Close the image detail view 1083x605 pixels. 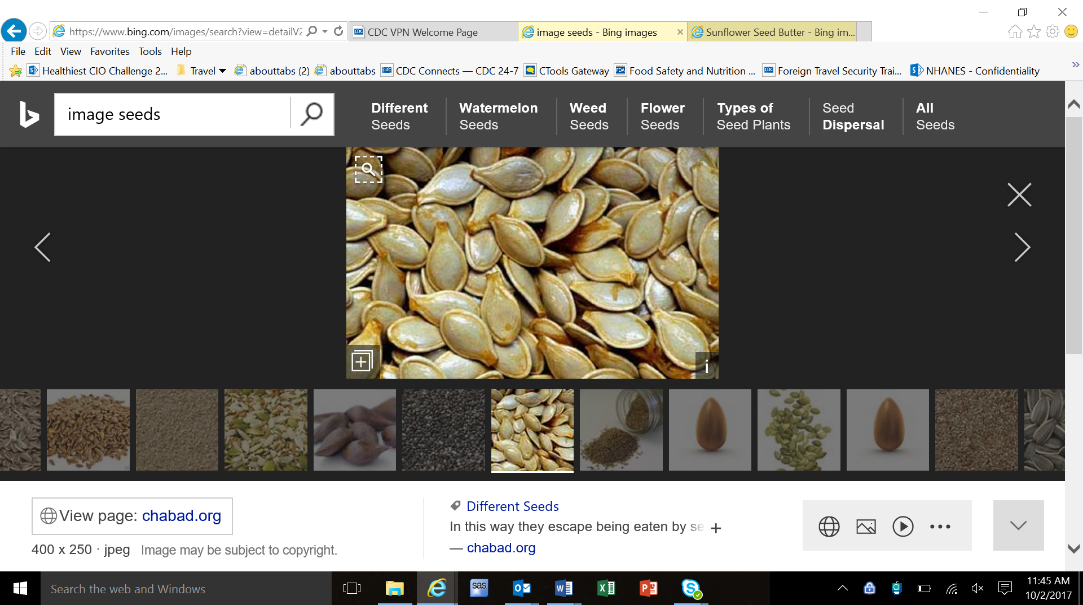1019,195
